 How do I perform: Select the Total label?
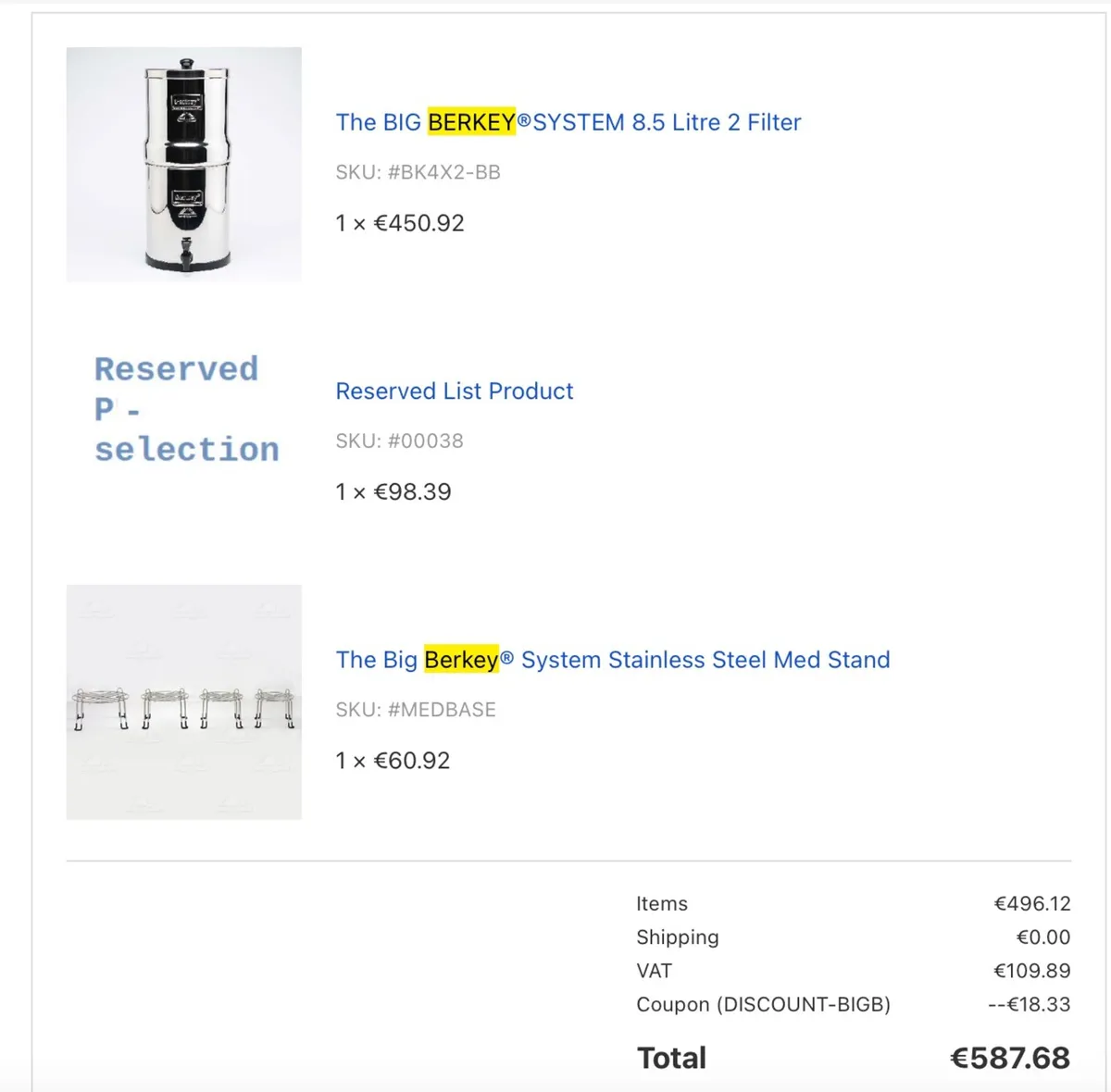pos(670,1057)
